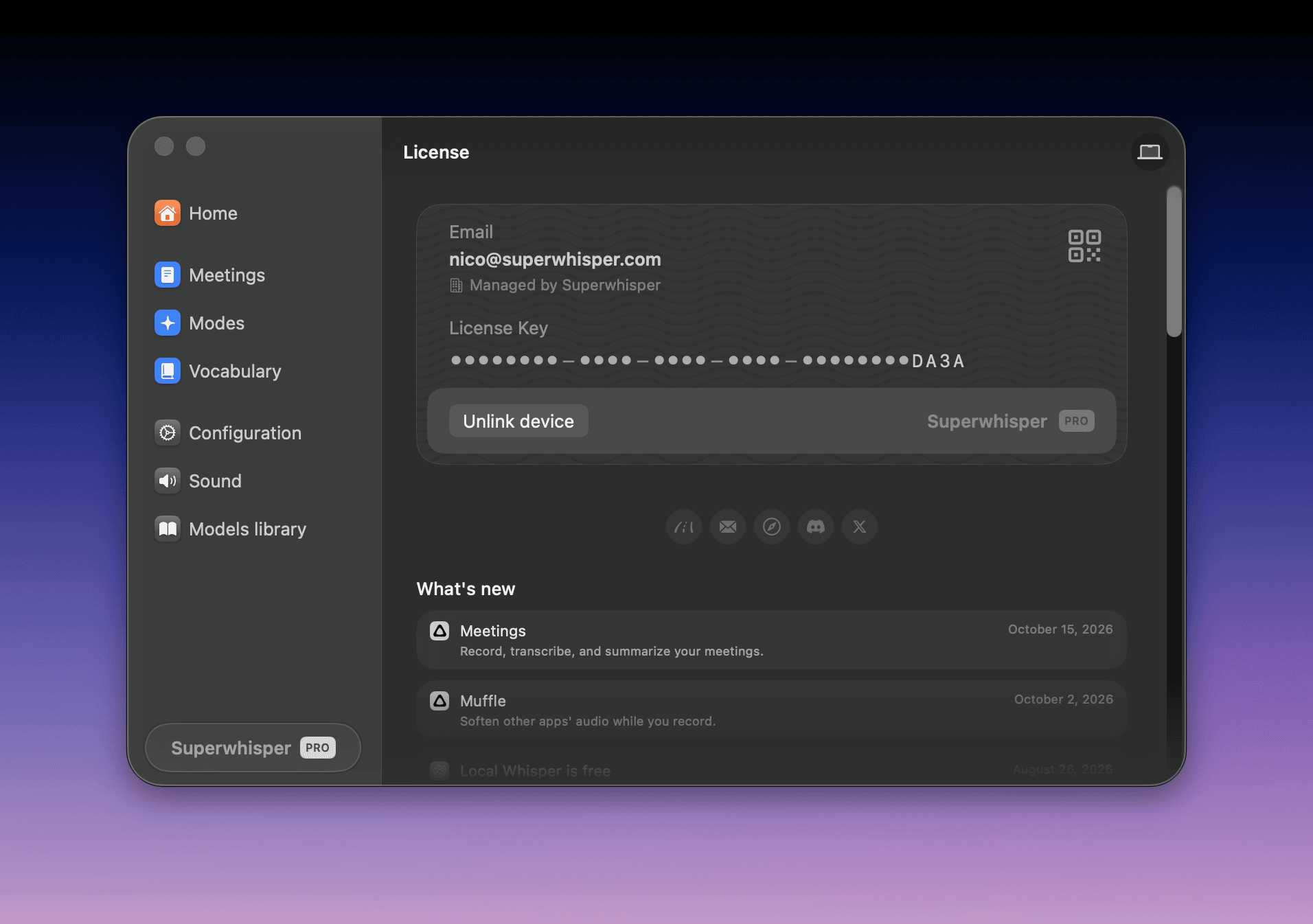The image size is (1313, 924).
Task: Click the License page title
Action: coord(436,152)
